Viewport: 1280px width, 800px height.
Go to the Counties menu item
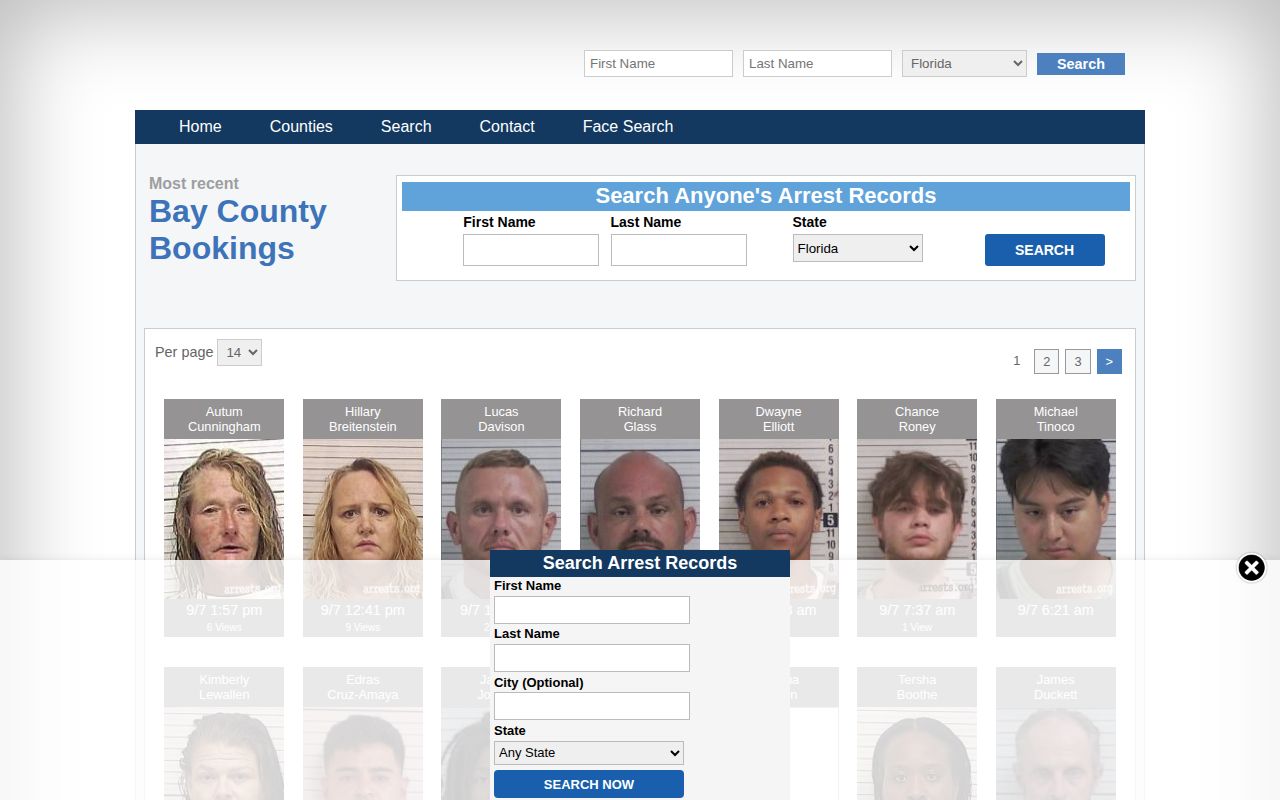301,127
